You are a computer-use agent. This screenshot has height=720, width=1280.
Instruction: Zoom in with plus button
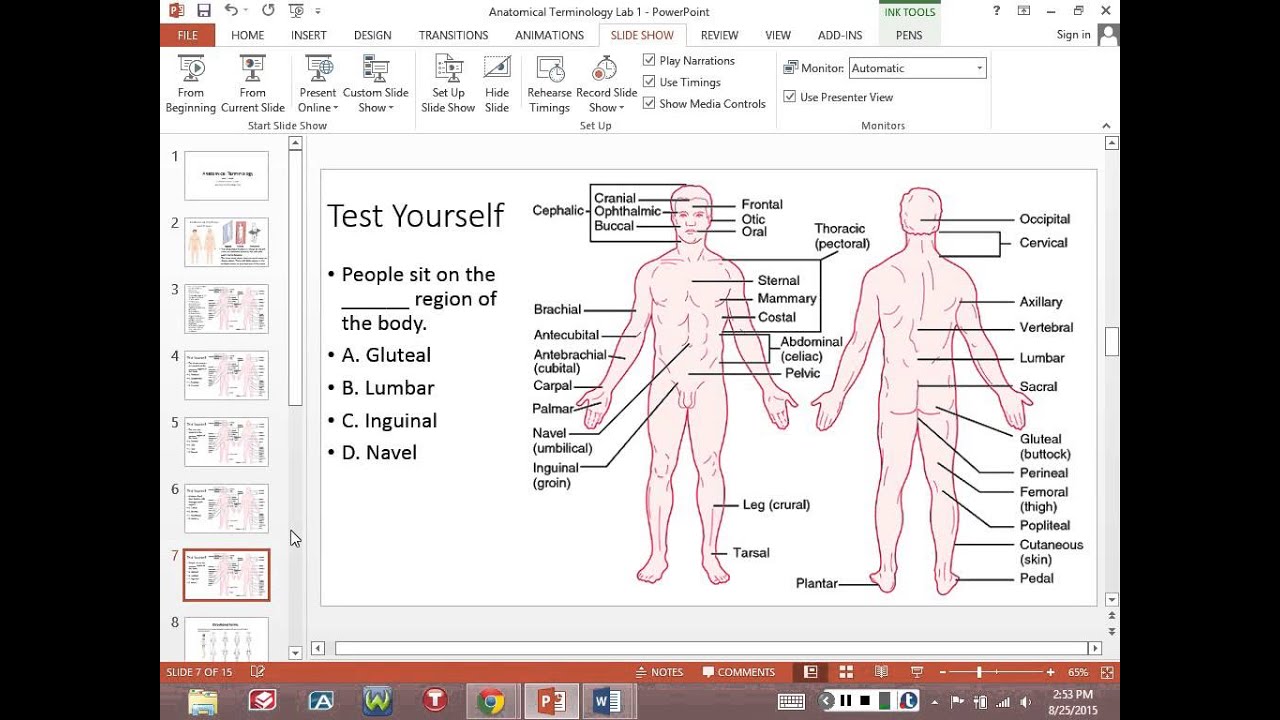(1050, 672)
